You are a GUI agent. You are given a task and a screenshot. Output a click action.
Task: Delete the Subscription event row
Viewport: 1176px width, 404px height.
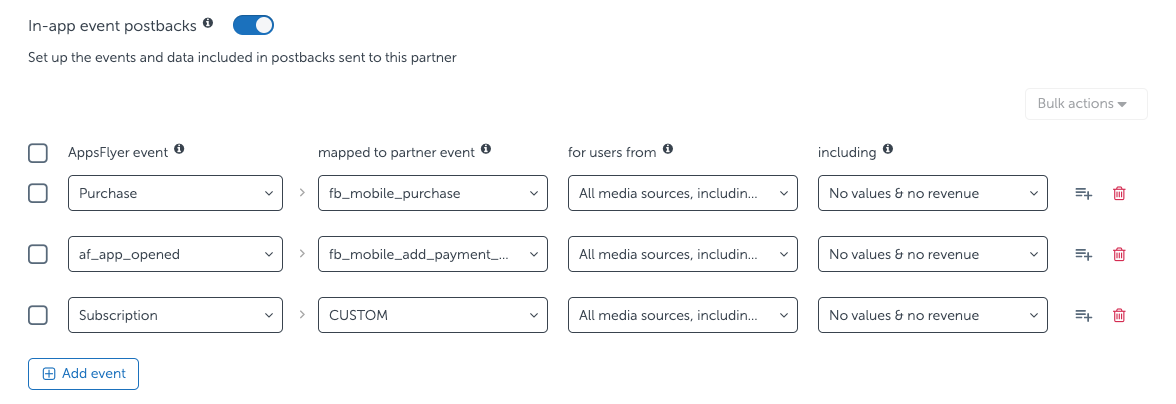[1119, 316]
